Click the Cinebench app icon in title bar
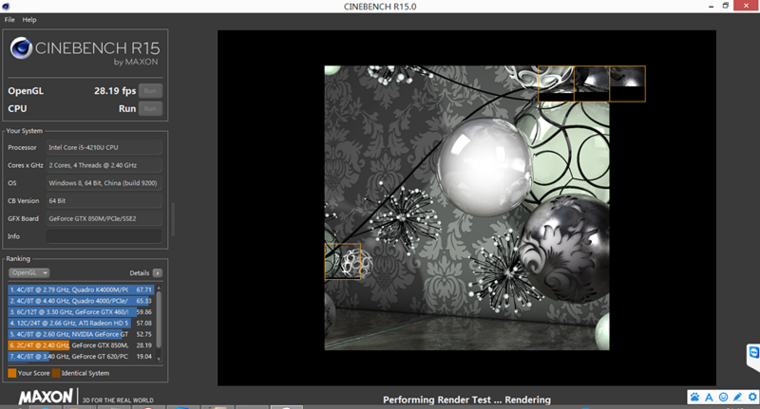760x409 pixels. pyautogui.click(x=6, y=6)
